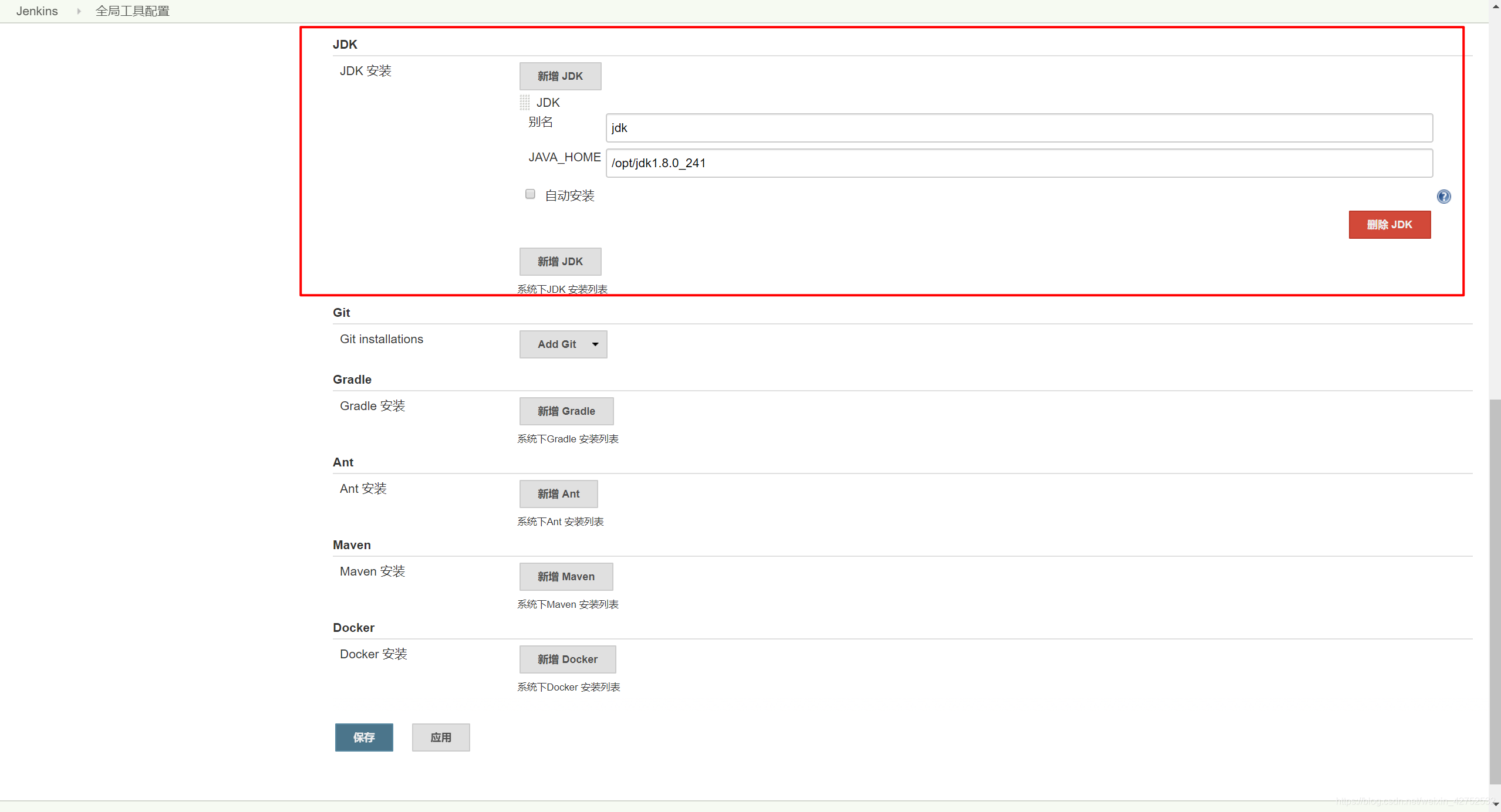The image size is (1501, 812).
Task: Click scrollbar down arrow
Action: coord(1495,804)
